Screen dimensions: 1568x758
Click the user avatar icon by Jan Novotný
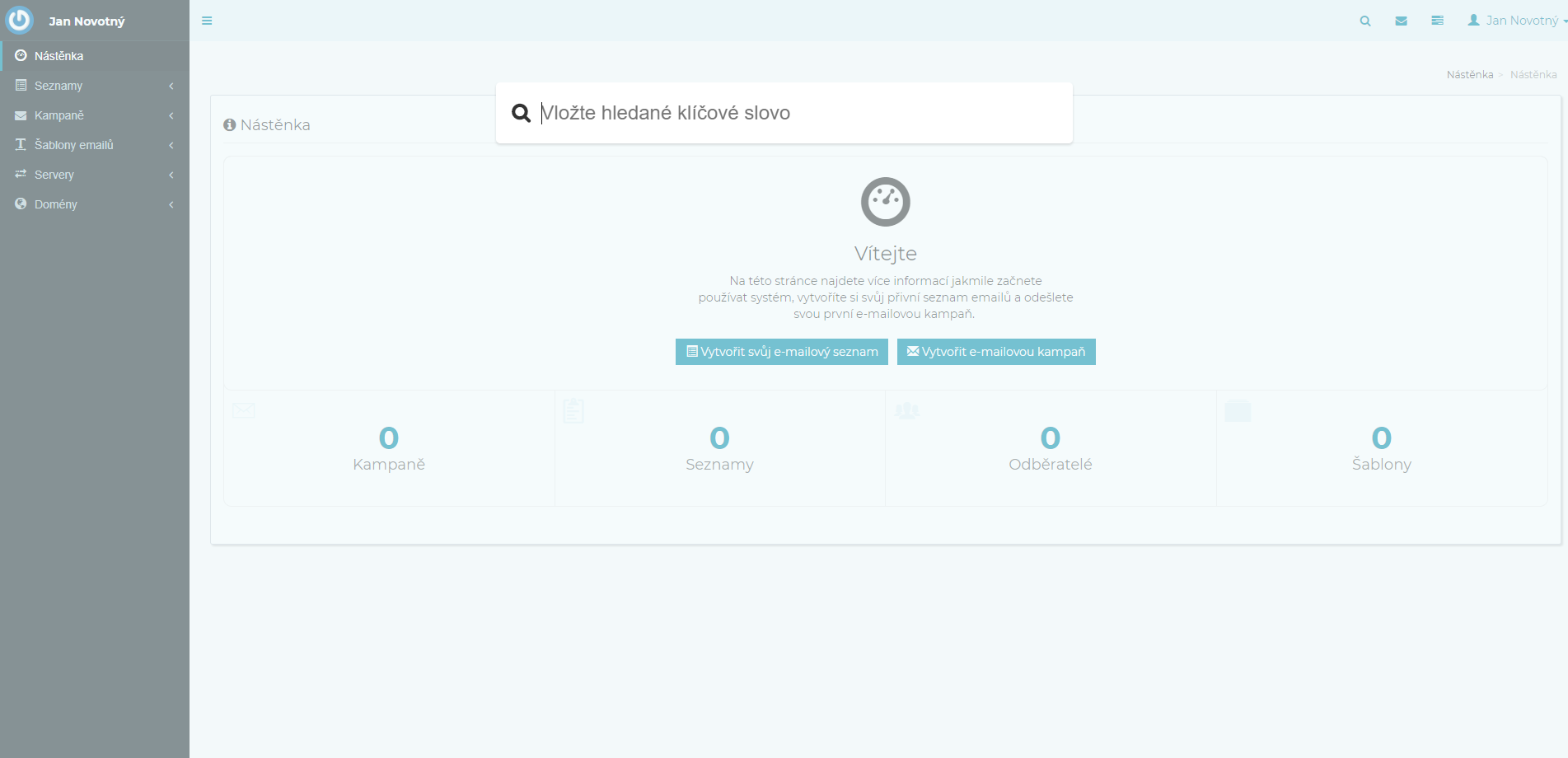(x=1474, y=20)
